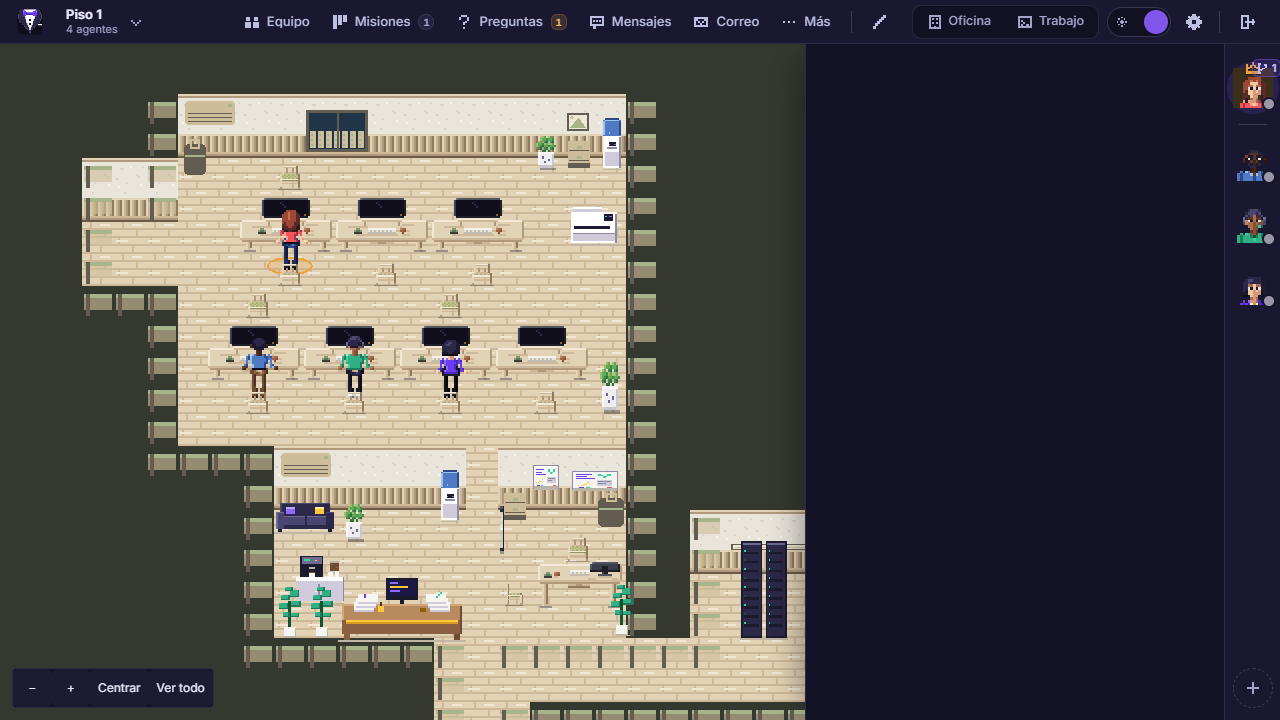Open the Misiones section
Image resolution: width=1280 pixels, height=720 pixels.
point(383,22)
